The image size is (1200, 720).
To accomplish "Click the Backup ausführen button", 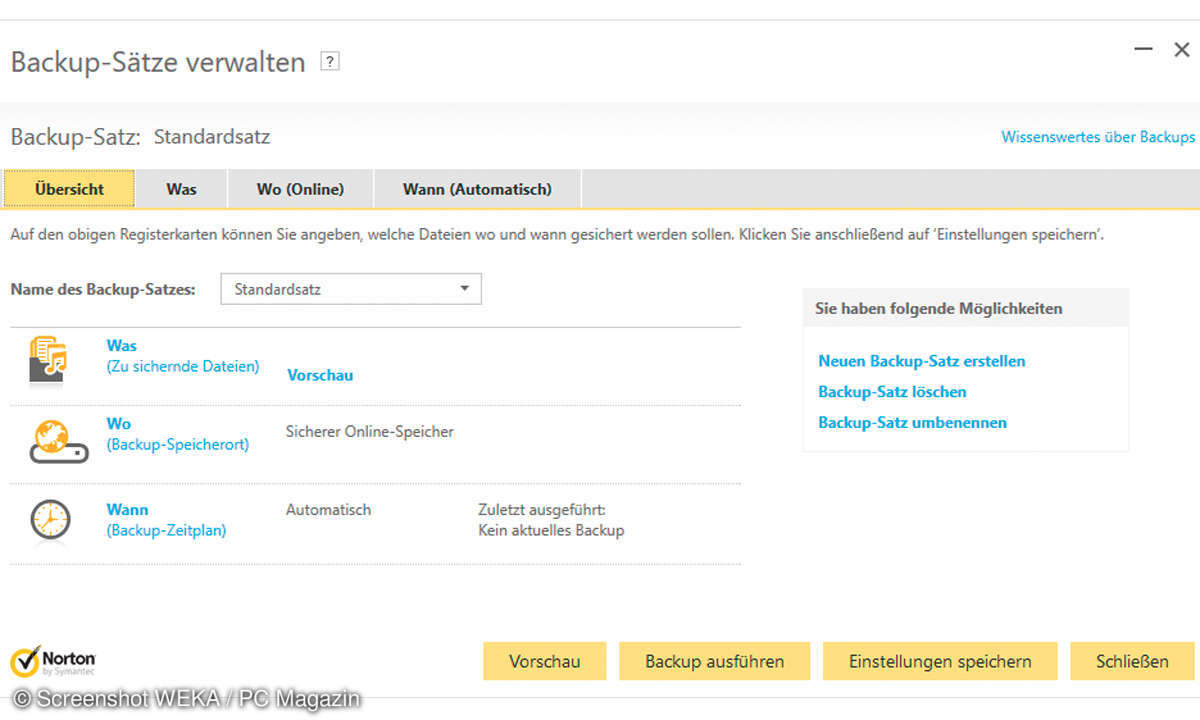I will coord(715,661).
